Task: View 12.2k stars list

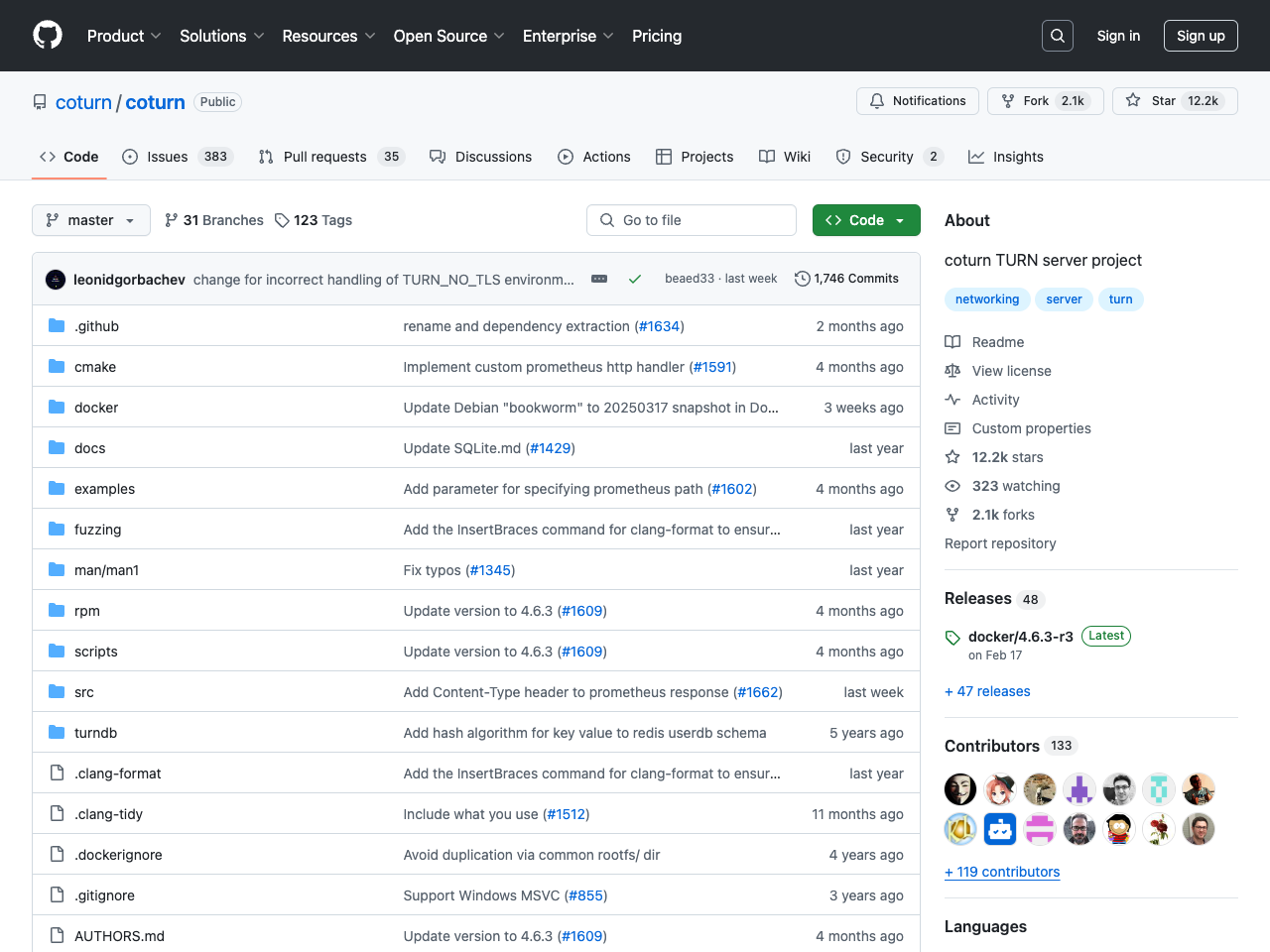Action: coord(994,457)
